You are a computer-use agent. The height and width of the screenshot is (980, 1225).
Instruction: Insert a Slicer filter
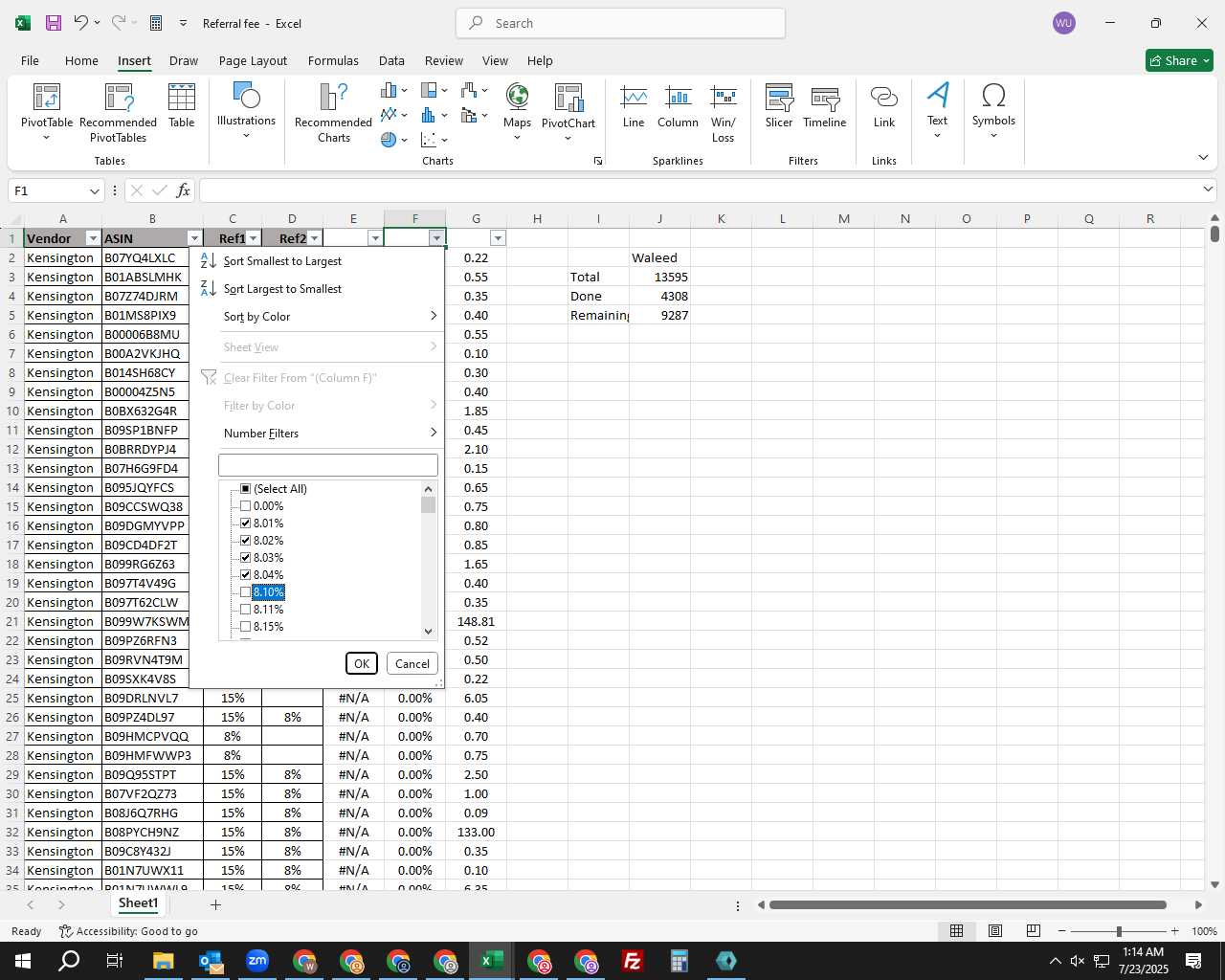(779, 105)
